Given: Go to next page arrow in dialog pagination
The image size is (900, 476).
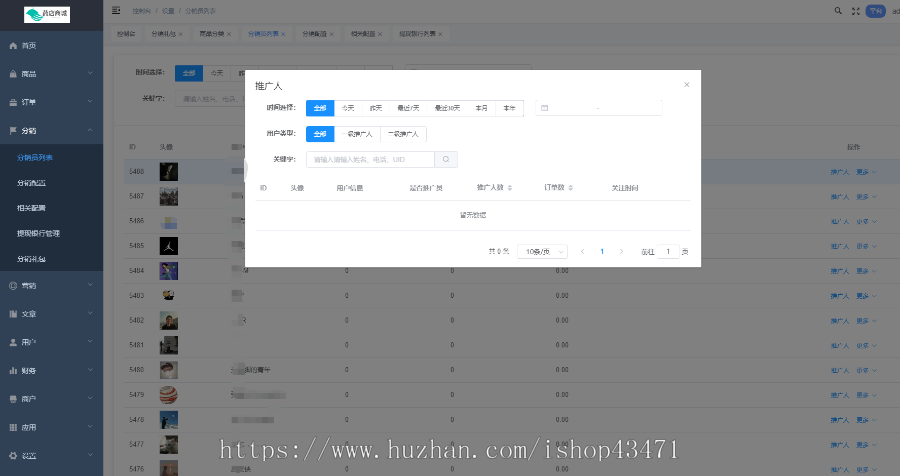Looking at the screenshot, I should pos(621,251).
